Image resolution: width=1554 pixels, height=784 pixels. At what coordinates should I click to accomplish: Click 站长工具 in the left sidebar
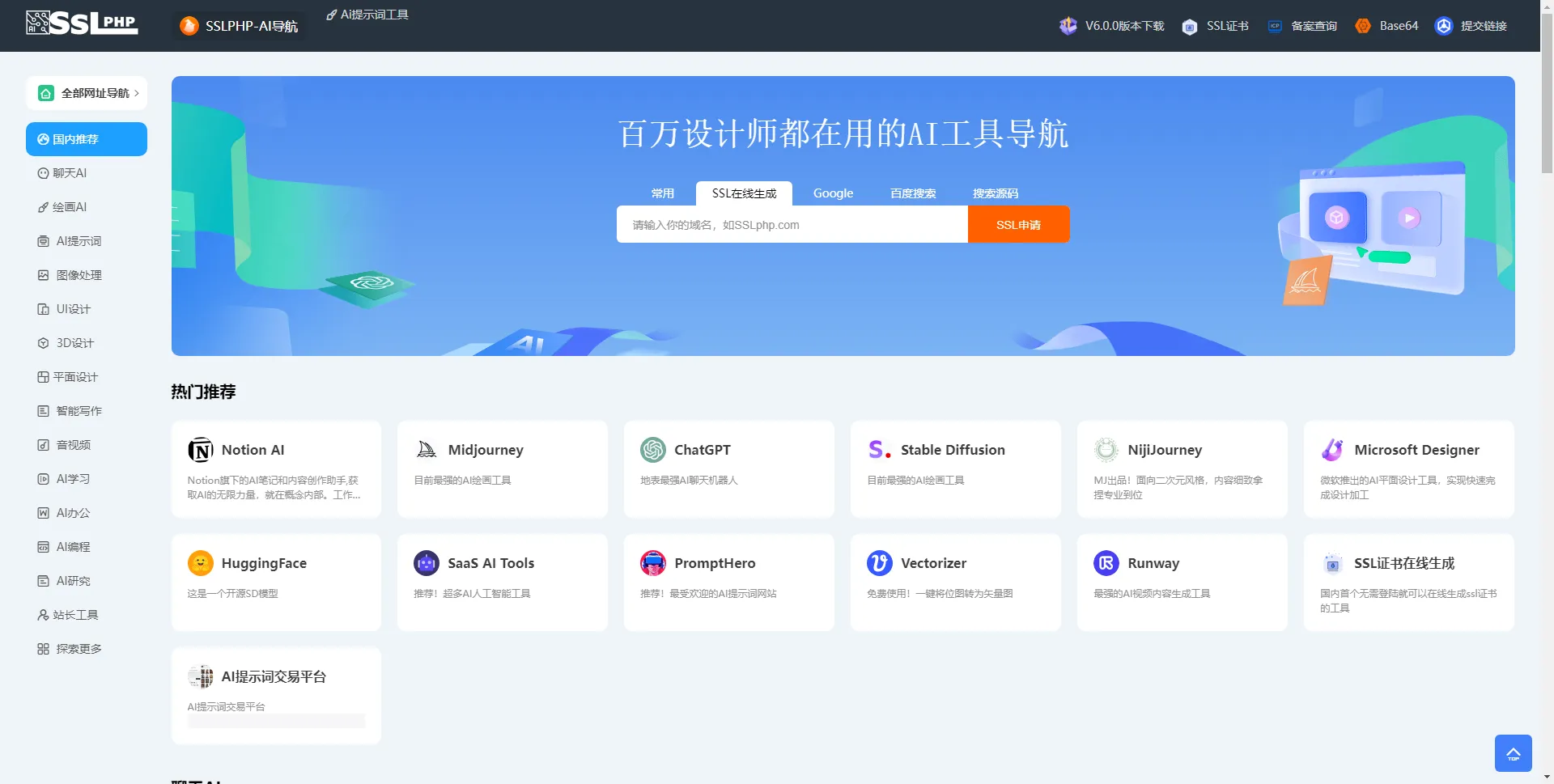click(74, 615)
